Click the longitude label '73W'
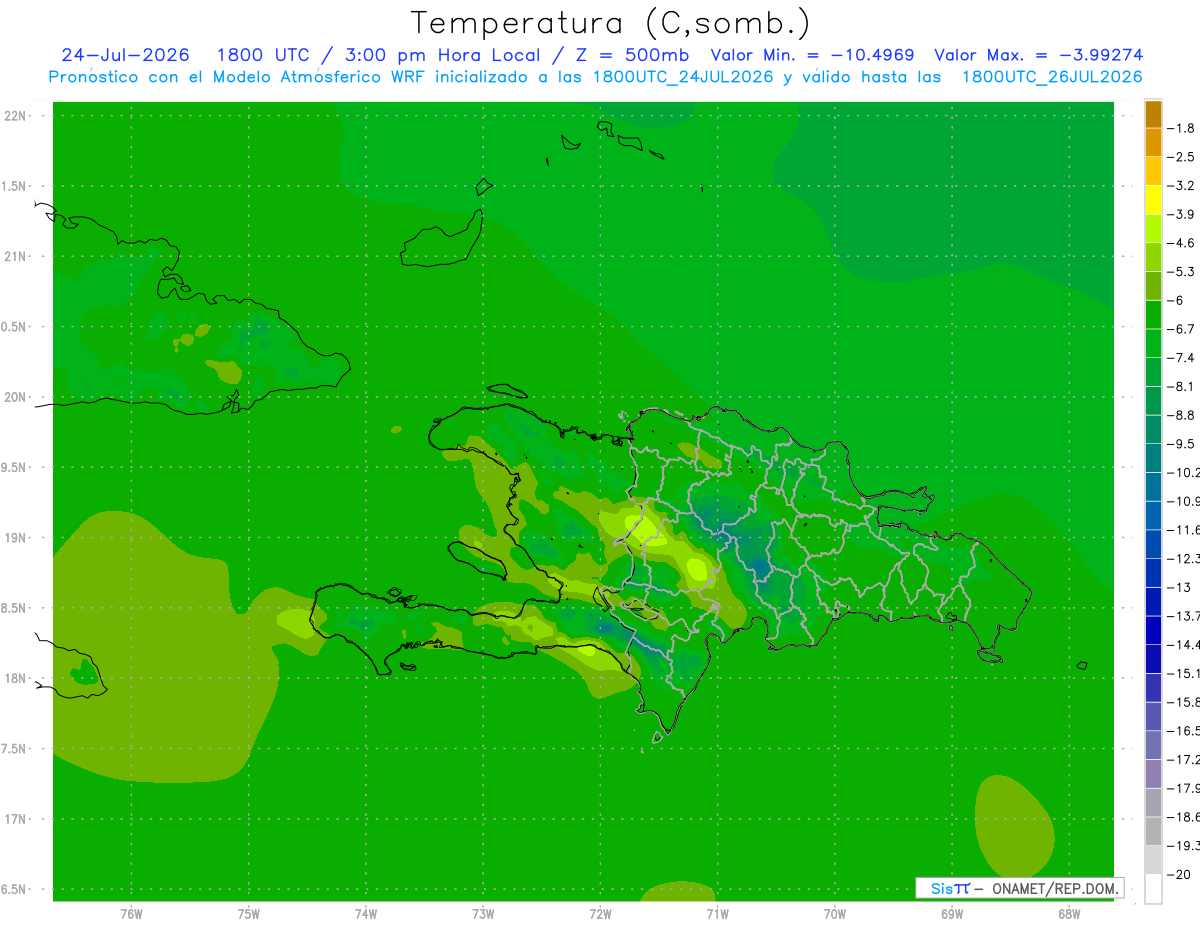The image size is (1200, 927). click(483, 914)
